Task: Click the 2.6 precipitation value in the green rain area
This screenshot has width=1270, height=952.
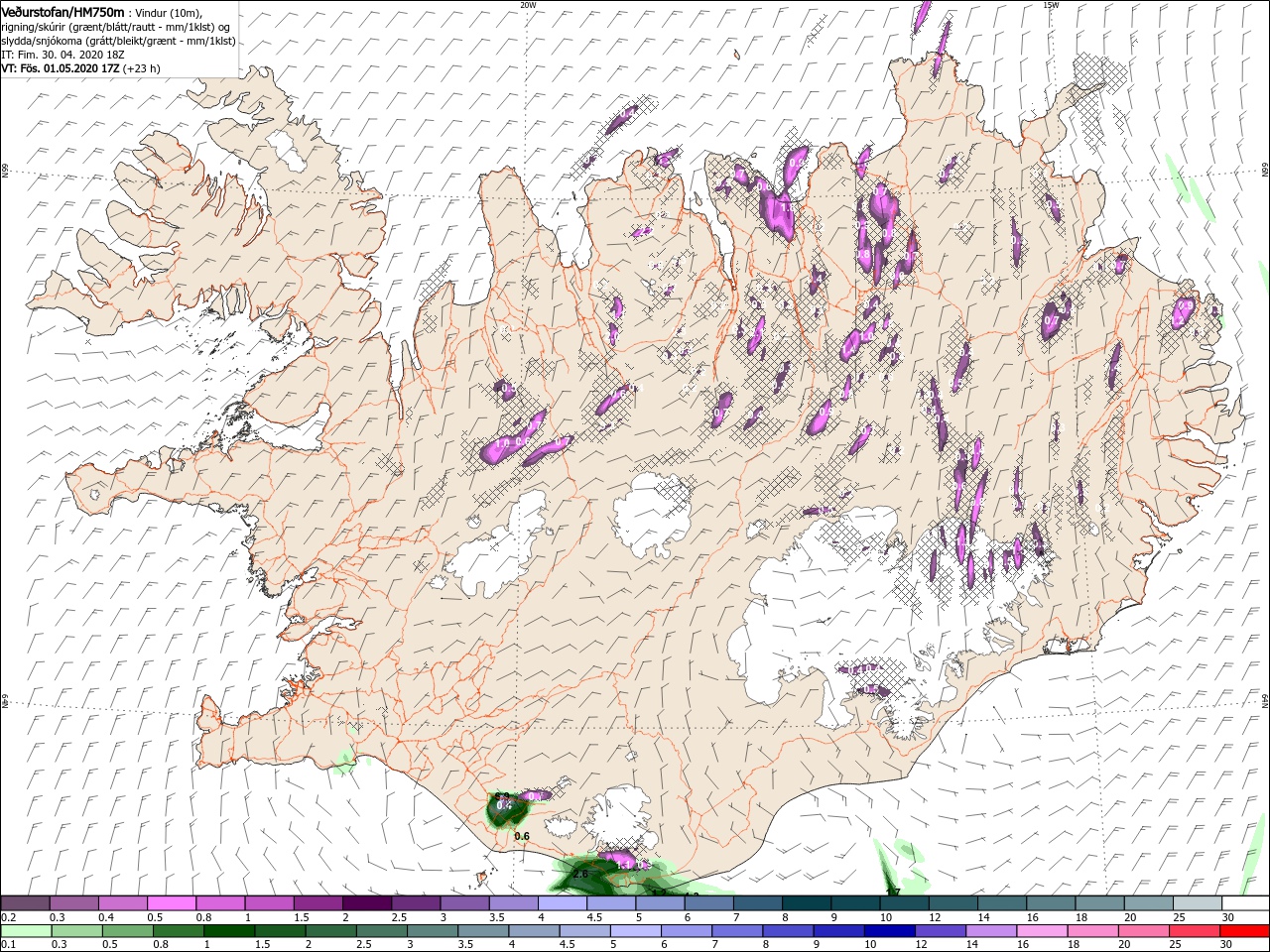Action: pos(581,875)
